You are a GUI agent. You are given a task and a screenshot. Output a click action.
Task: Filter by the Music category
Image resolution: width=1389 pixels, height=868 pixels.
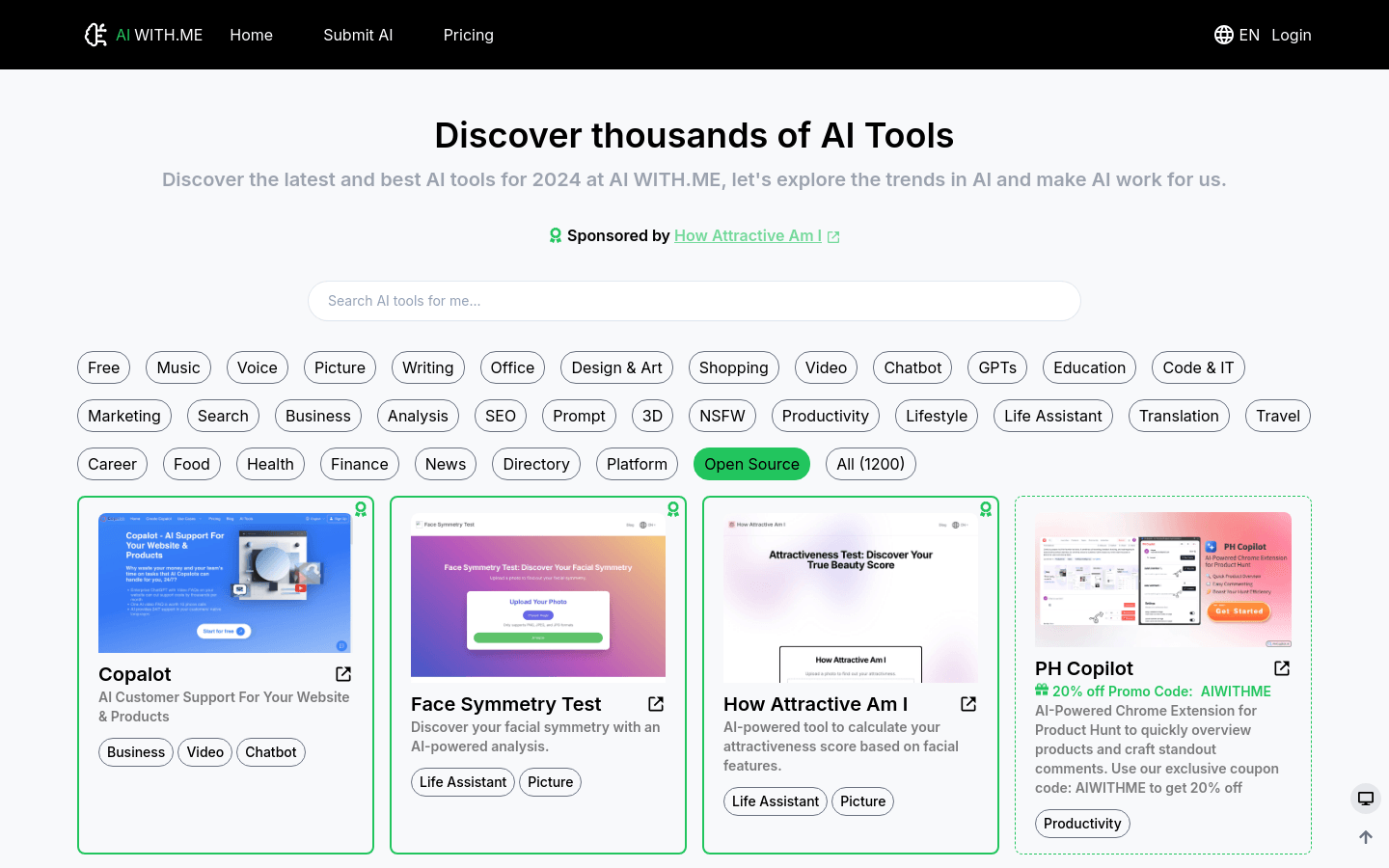click(x=178, y=367)
